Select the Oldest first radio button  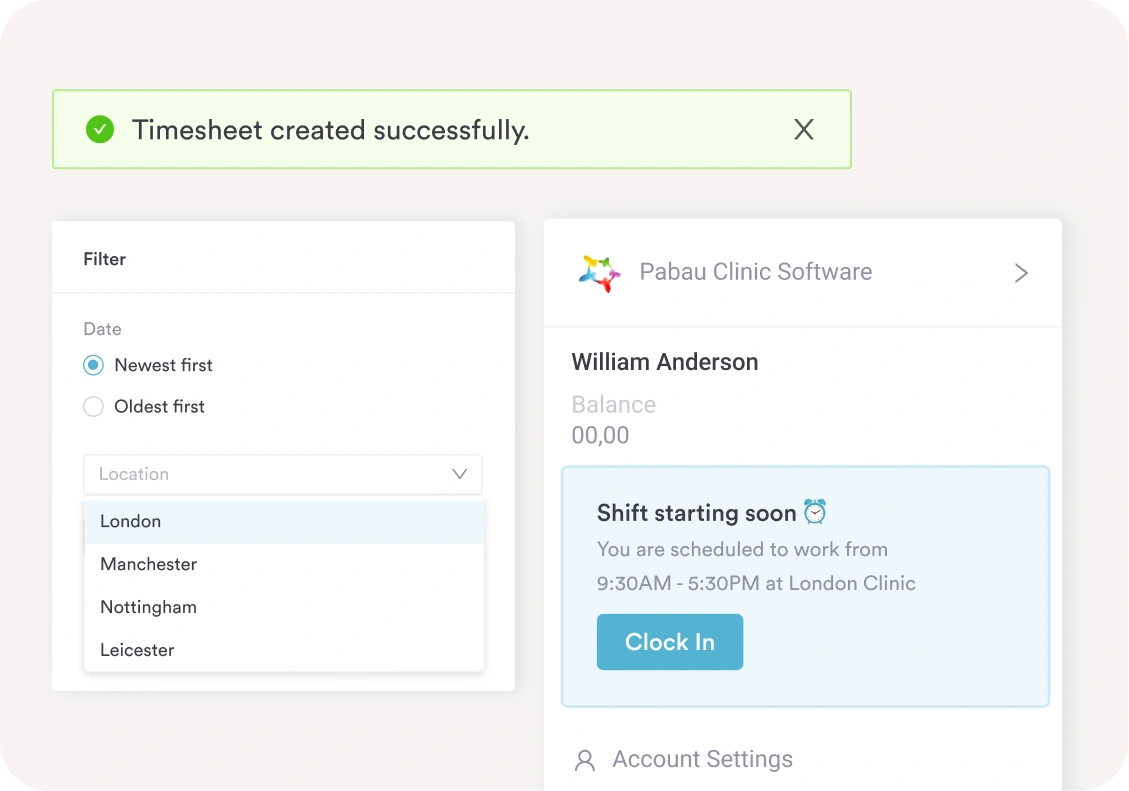coord(93,406)
